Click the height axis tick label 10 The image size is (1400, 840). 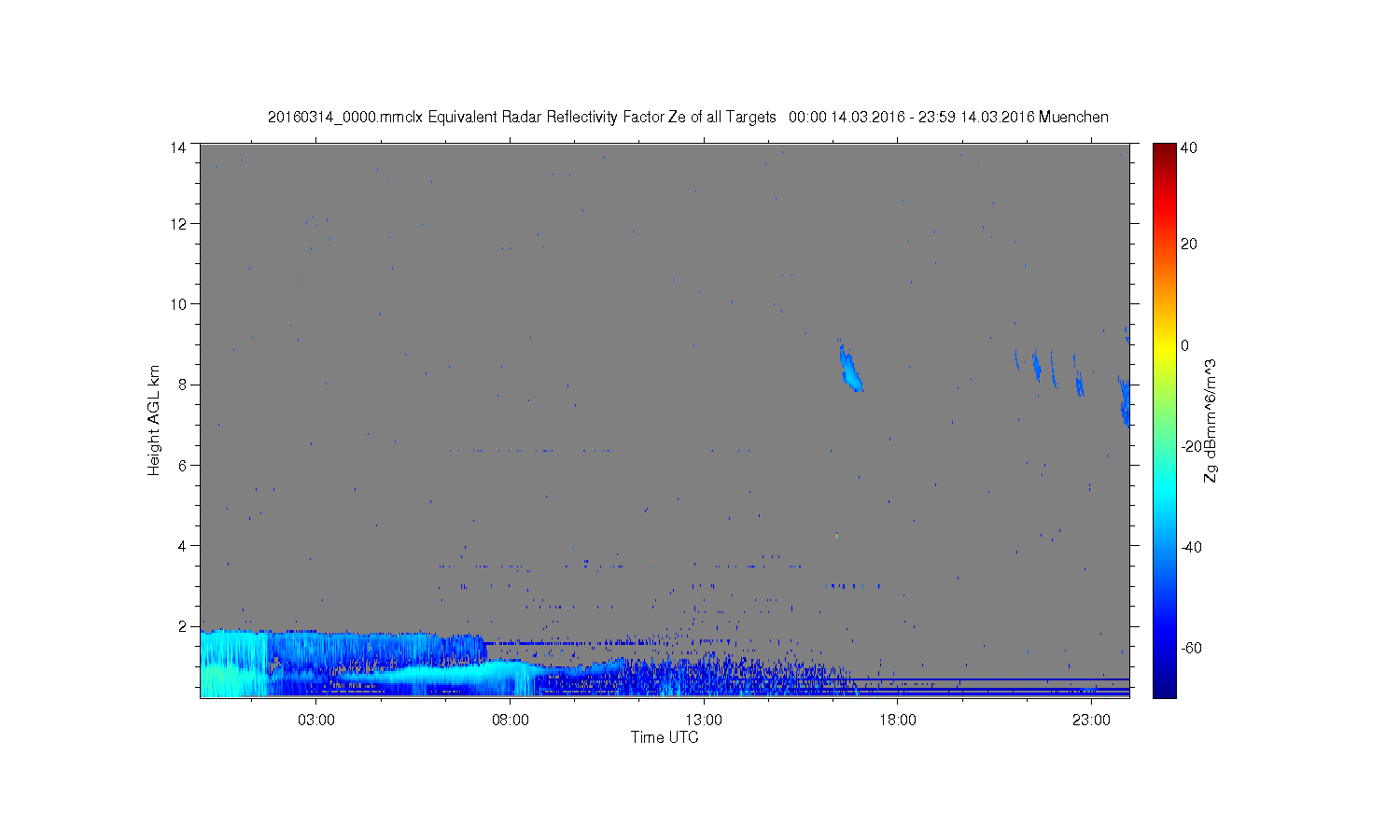point(178,304)
